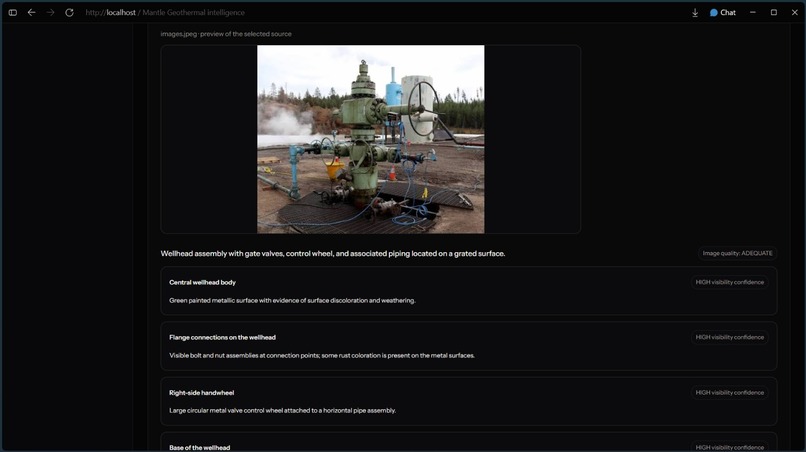Click the large circular metal valve wheel description
The image size is (806, 452).
282,410
